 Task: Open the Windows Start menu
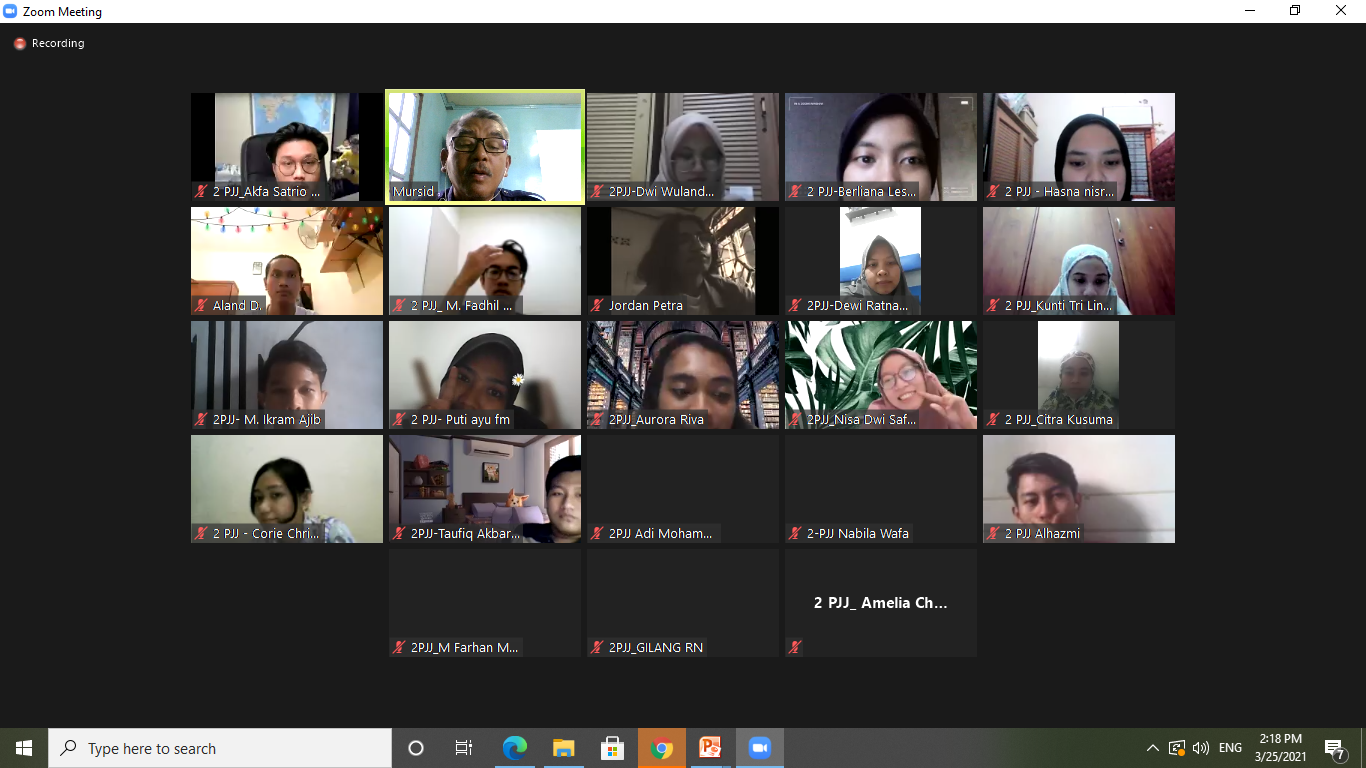(24, 748)
